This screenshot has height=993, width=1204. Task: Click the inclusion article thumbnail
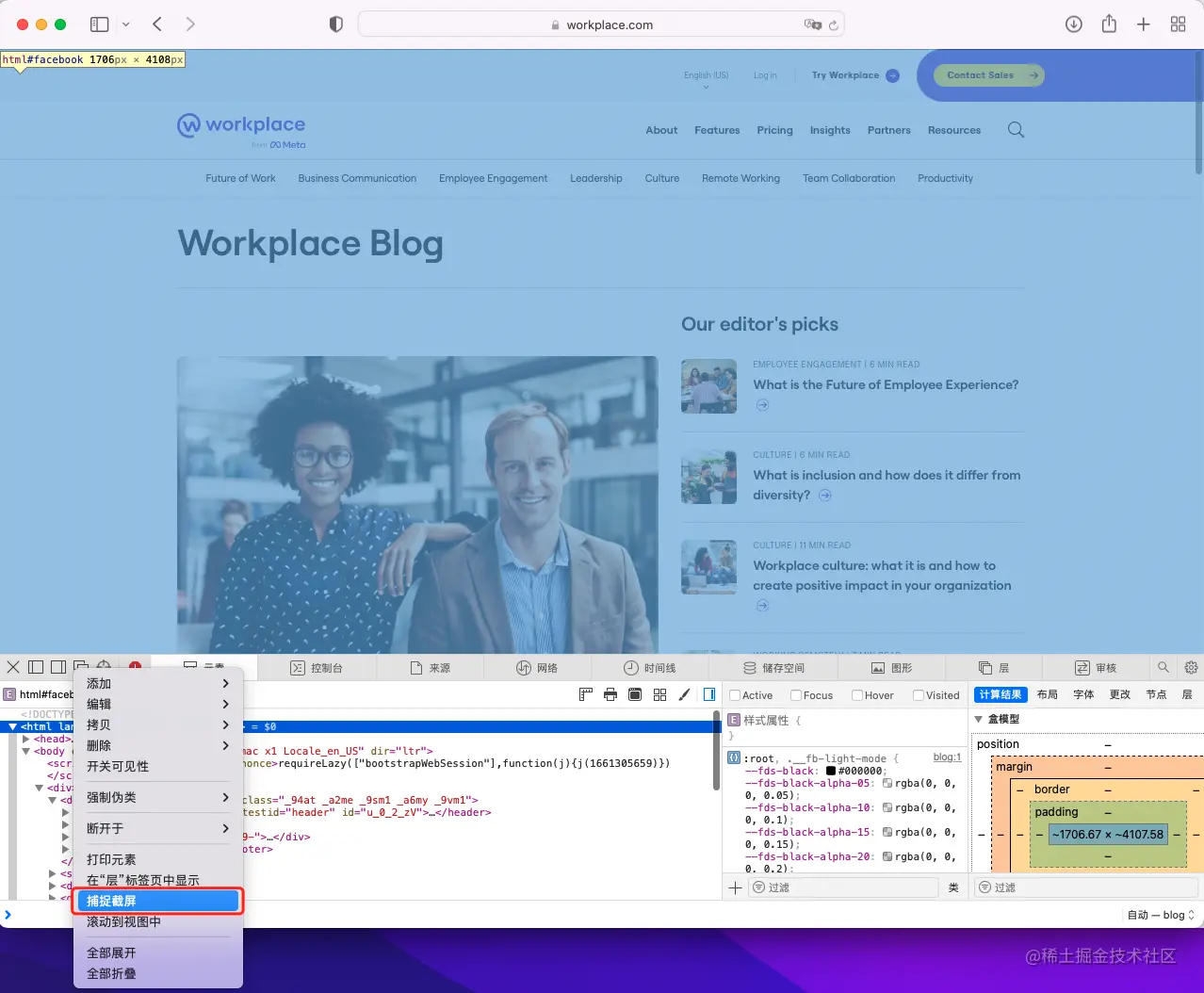(x=708, y=477)
